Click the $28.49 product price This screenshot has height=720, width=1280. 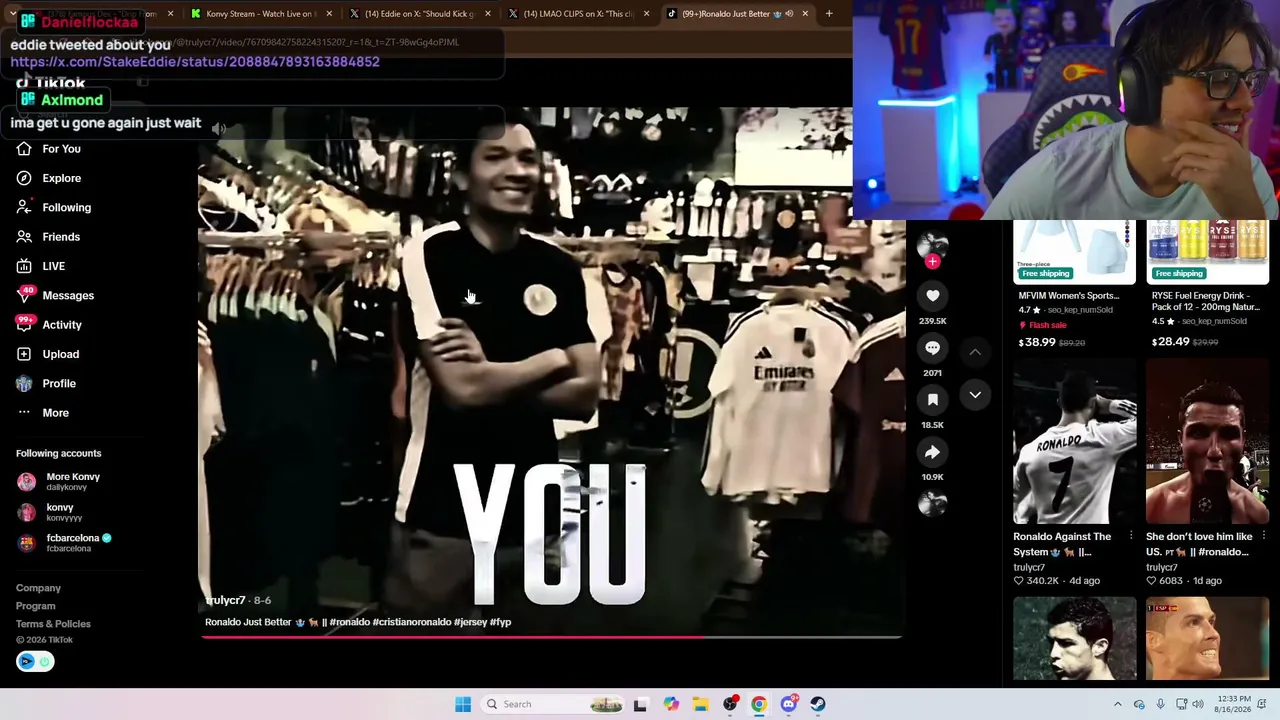(1170, 342)
